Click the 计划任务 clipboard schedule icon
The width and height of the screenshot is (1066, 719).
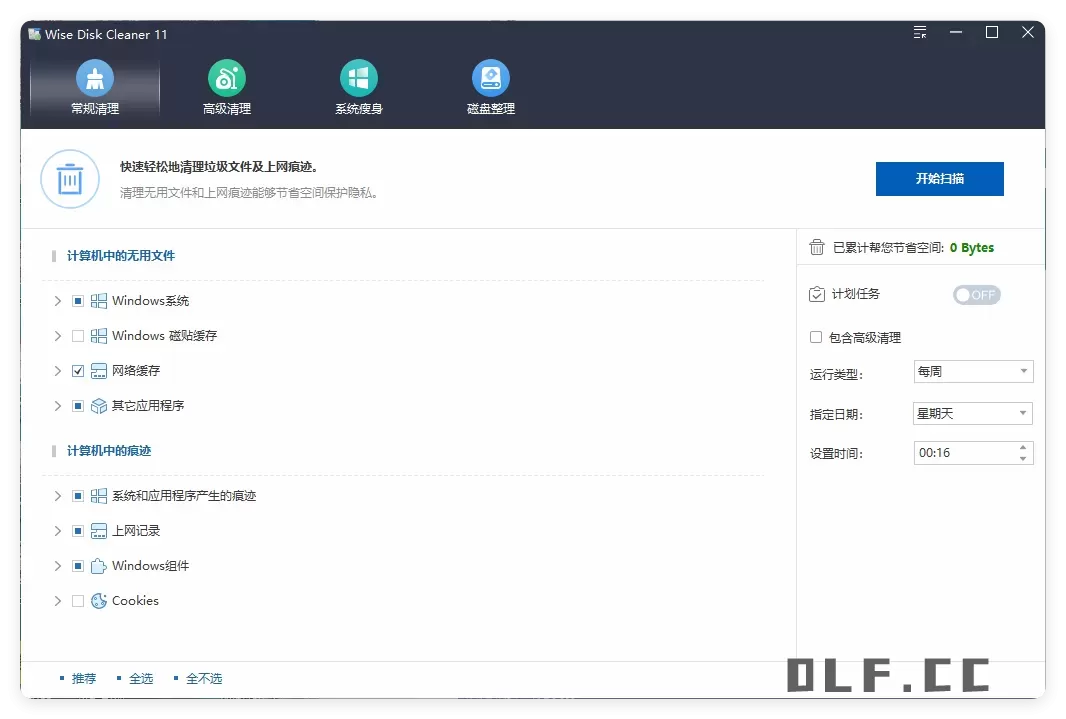click(x=817, y=294)
